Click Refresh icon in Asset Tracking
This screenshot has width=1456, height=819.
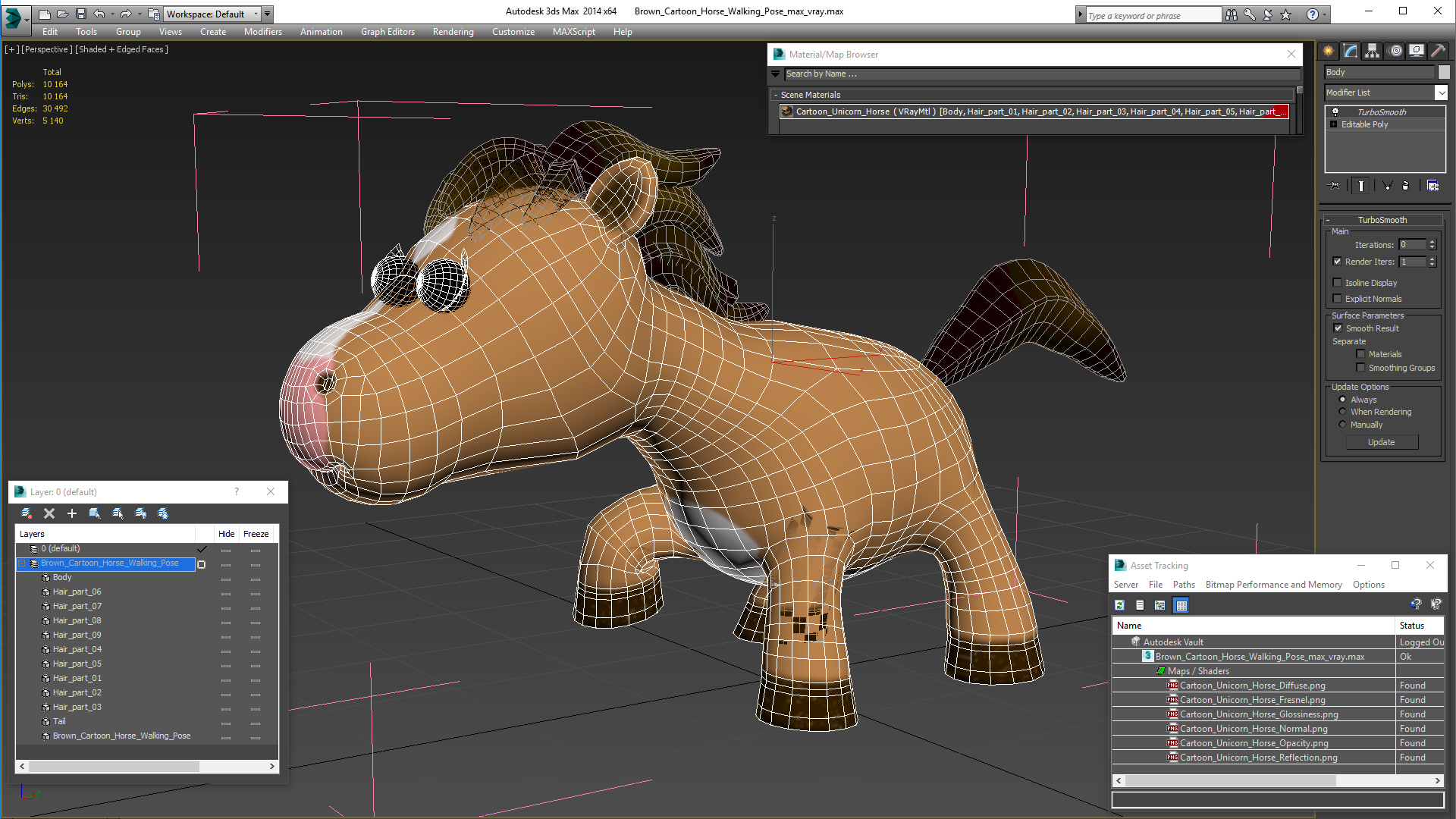[1119, 605]
